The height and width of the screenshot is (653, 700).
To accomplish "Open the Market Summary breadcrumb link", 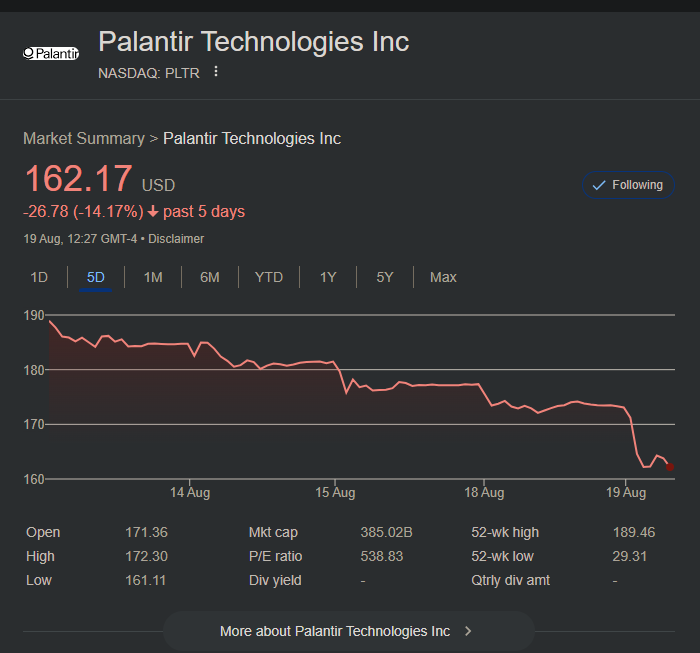I will (x=84, y=138).
